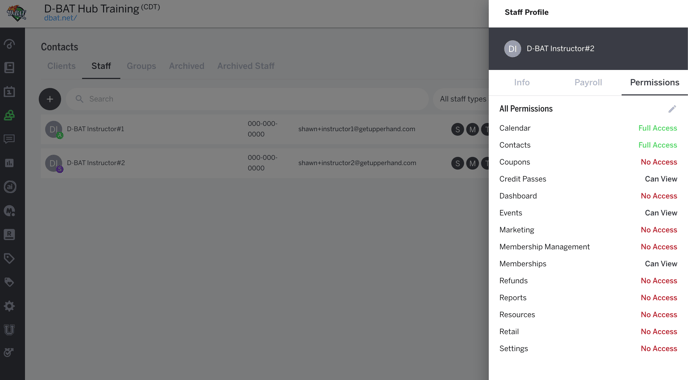Click the shawn+instructor1 email address
The width and height of the screenshot is (688, 380).
[x=356, y=129]
